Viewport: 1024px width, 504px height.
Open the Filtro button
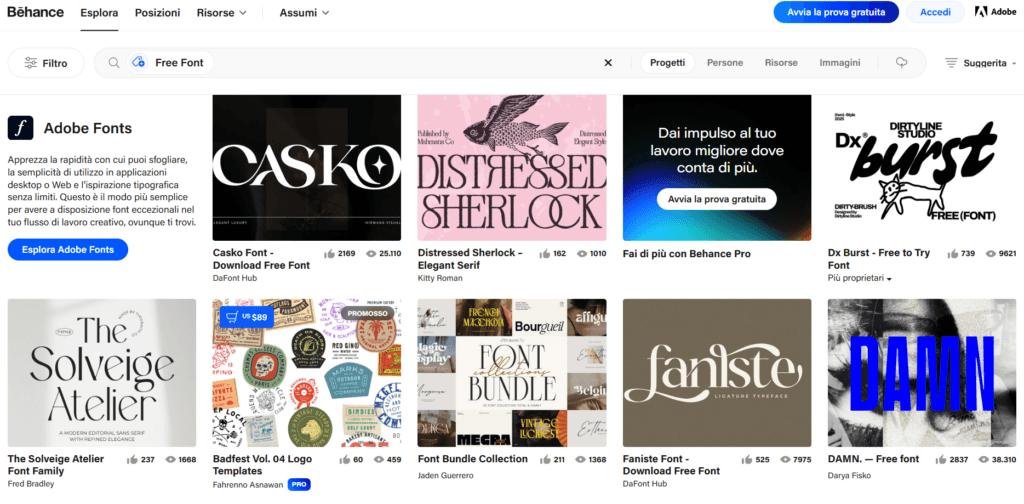coord(46,63)
